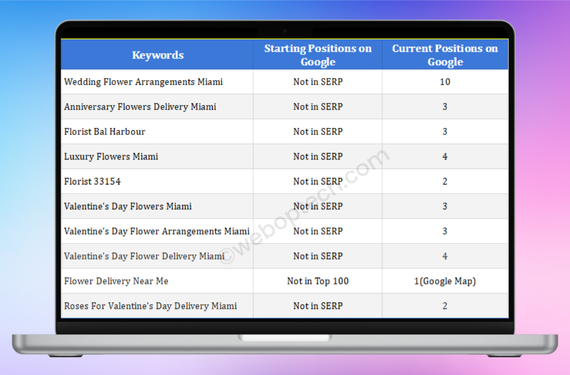Select the 1(Google Map) position cell
570x375 pixels.
pos(445,281)
